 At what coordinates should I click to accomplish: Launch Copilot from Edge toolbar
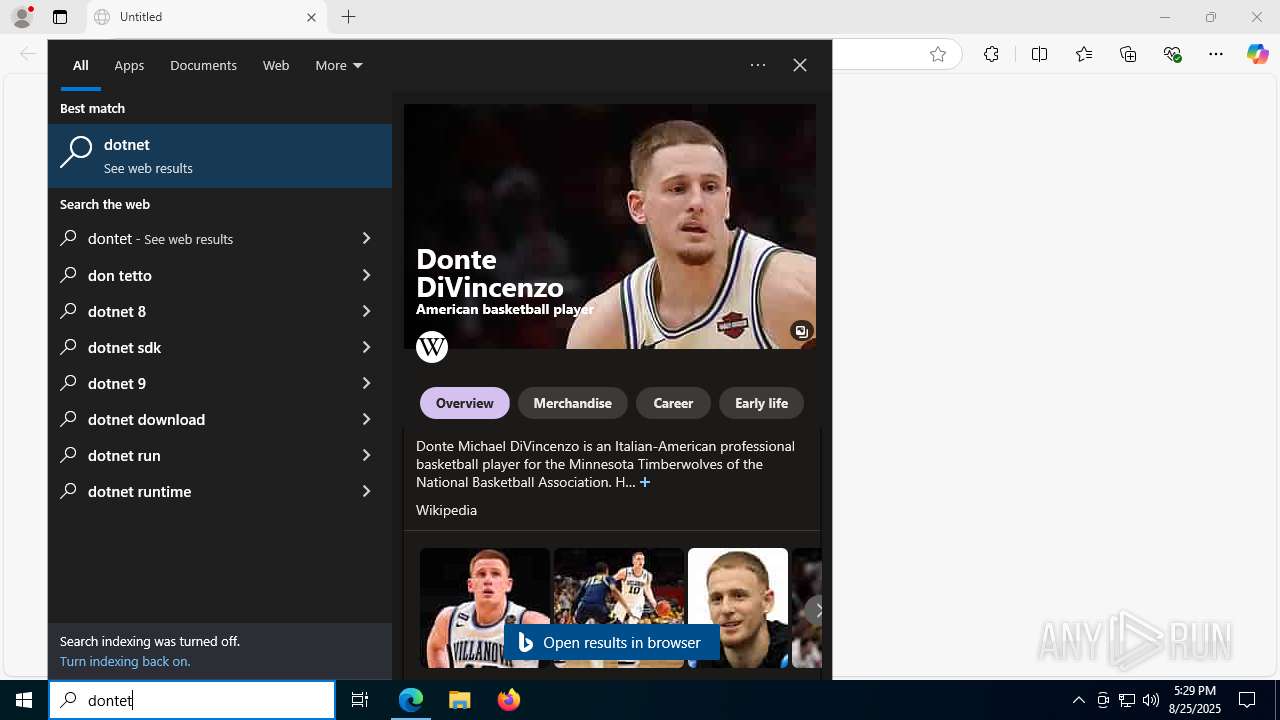pyautogui.click(x=1257, y=54)
